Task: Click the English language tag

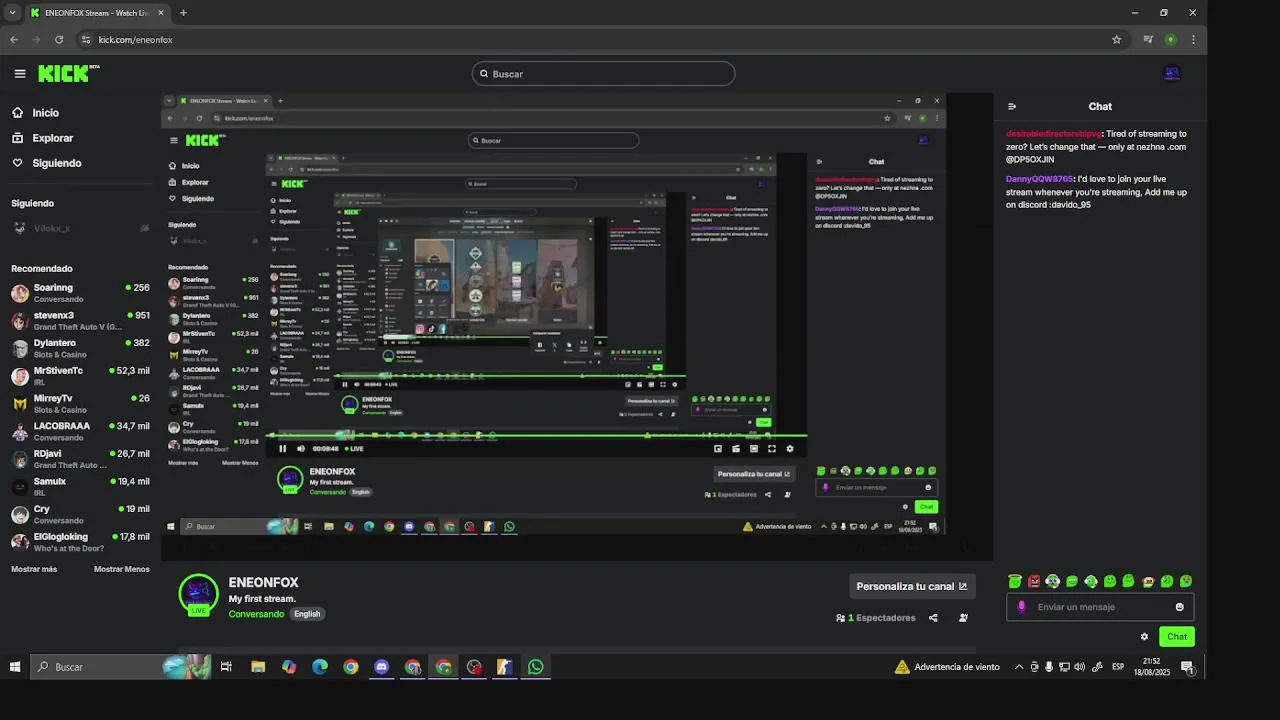Action: tap(307, 614)
